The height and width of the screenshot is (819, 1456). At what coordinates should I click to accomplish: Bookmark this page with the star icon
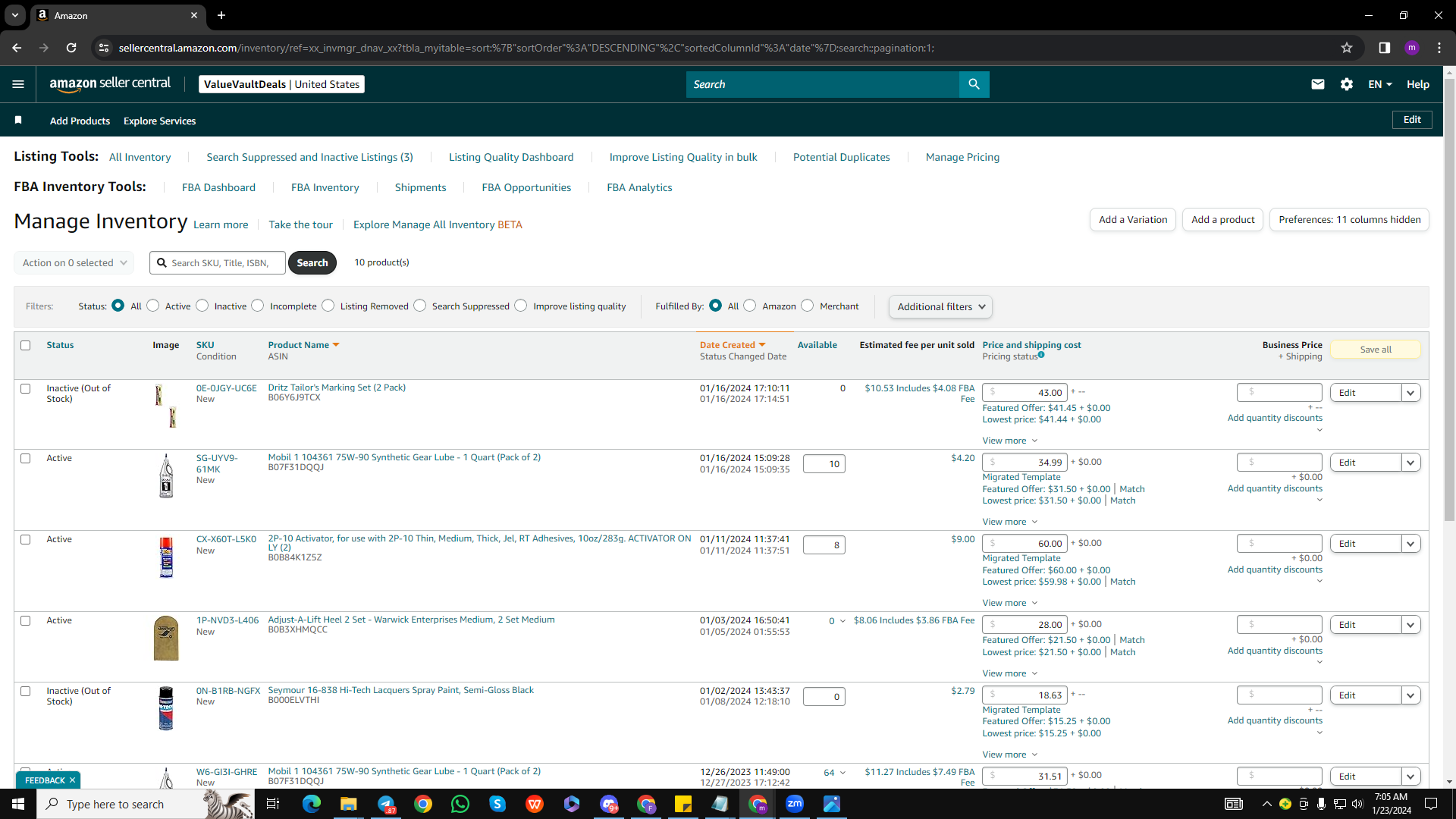coord(1347,48)
